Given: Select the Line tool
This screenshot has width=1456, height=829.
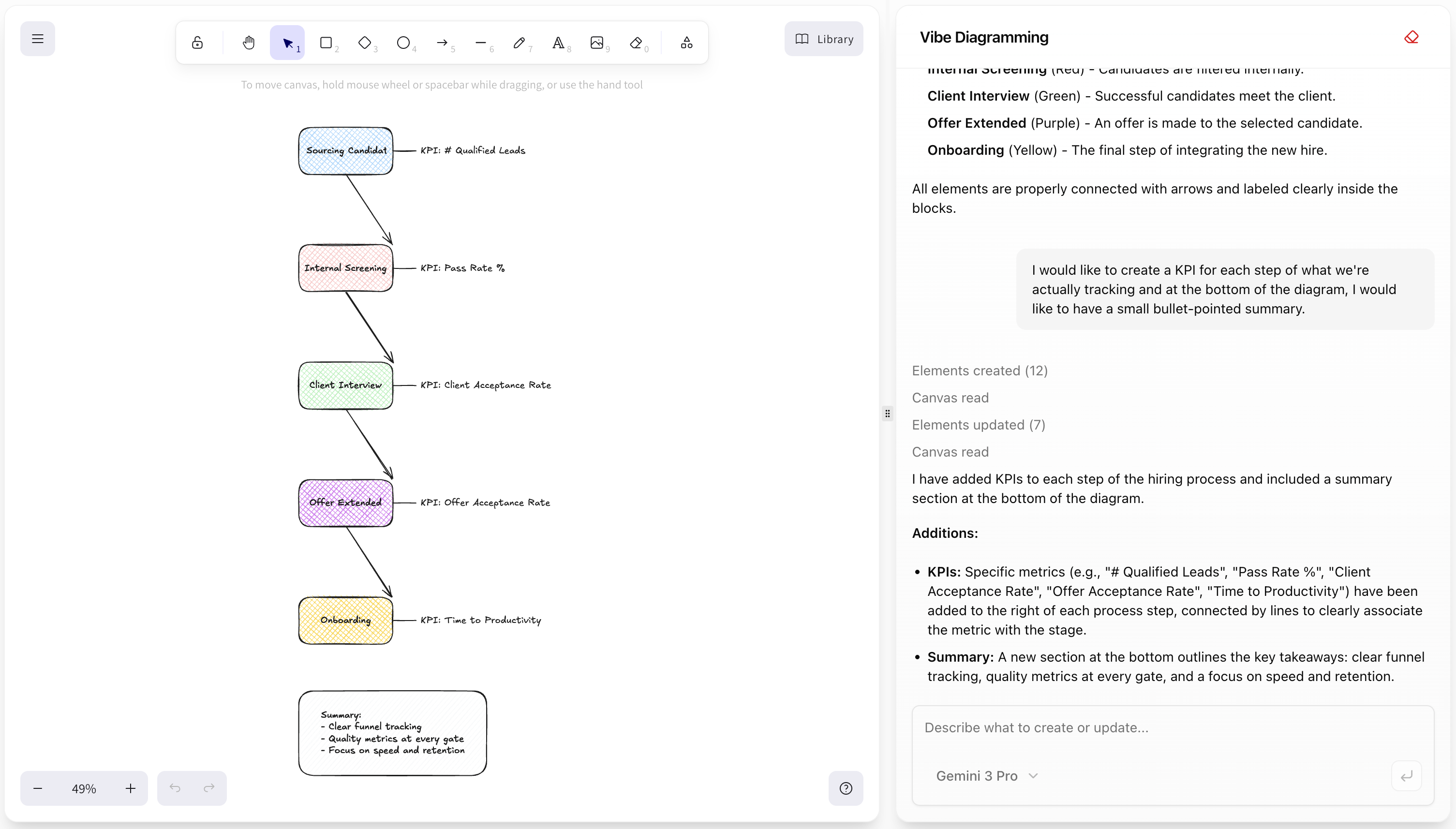Looking at the screenshot, I should (481, 43).
